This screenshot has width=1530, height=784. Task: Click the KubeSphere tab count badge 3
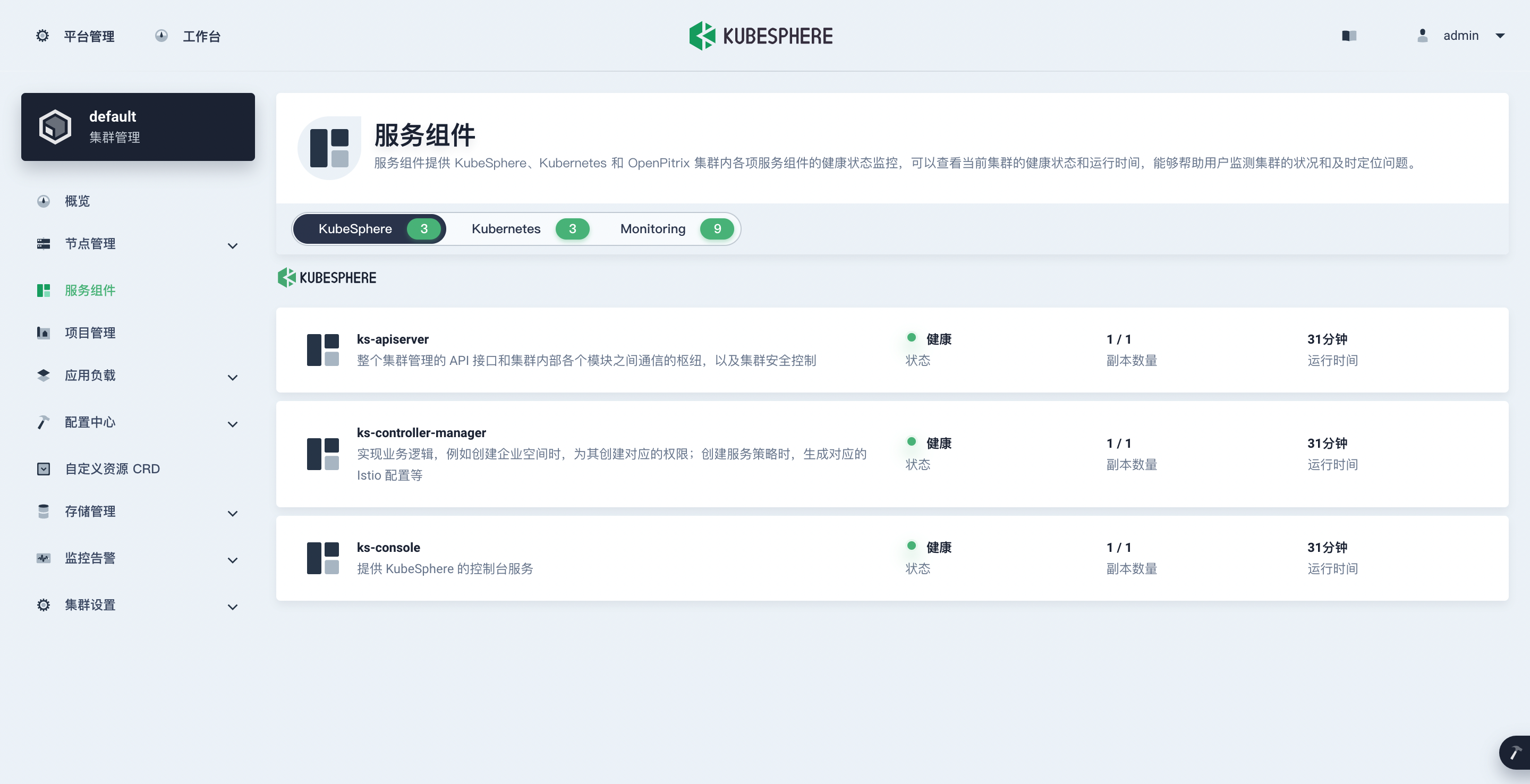[423, 228]
